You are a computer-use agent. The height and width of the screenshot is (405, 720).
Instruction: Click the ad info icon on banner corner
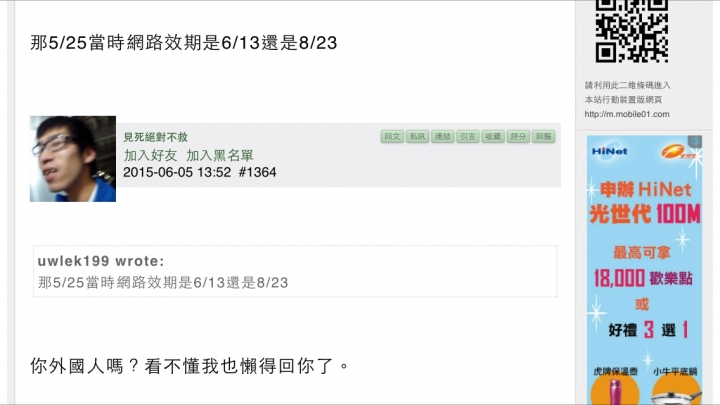click(695, 141)
